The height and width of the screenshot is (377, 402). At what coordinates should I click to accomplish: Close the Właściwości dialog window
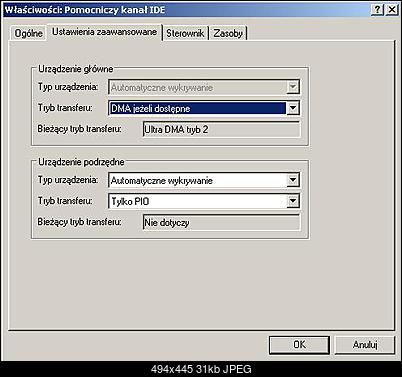tap(392, 10)
